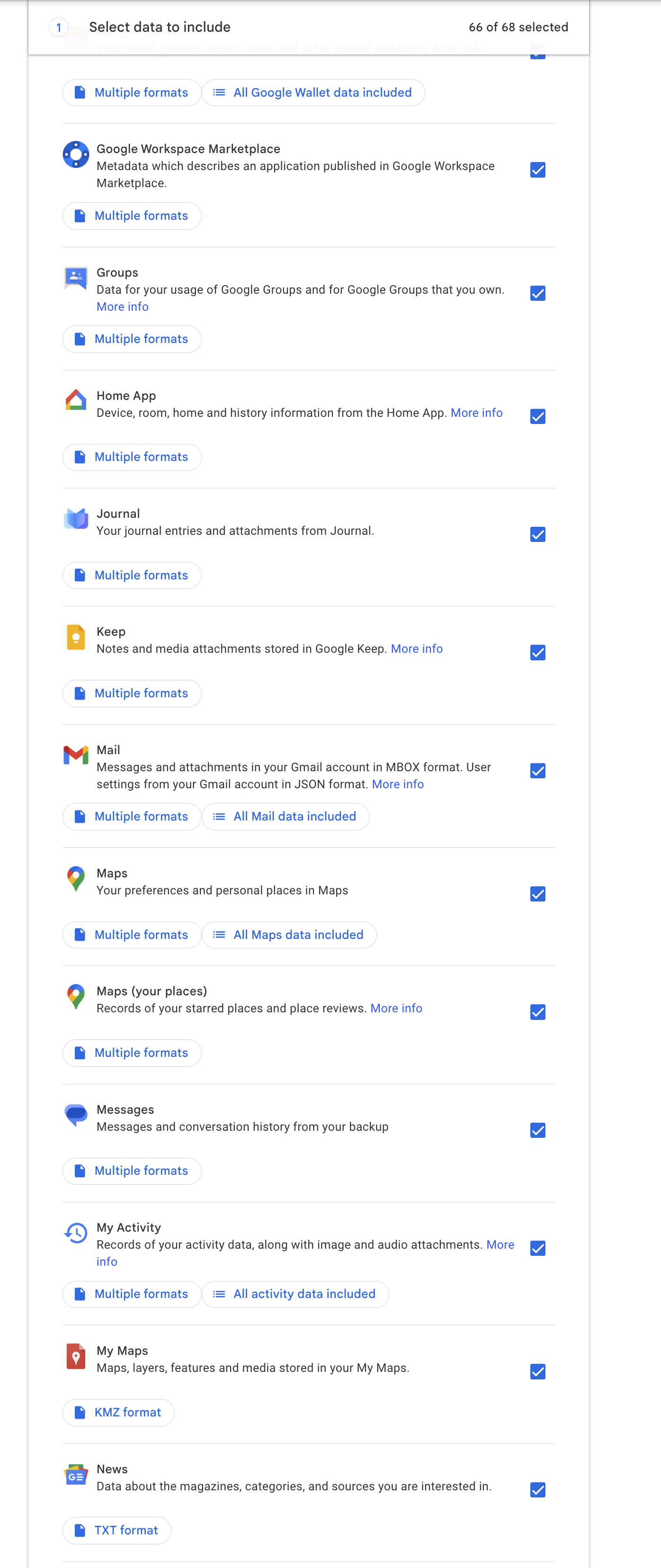Deselect the Mail export checkbox

[537, 771]
